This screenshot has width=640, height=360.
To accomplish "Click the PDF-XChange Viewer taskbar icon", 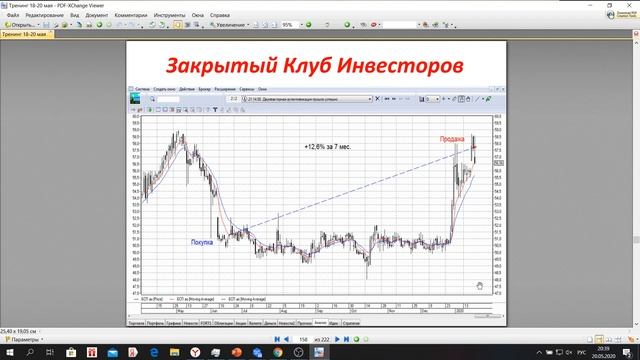I will [319, 352].
